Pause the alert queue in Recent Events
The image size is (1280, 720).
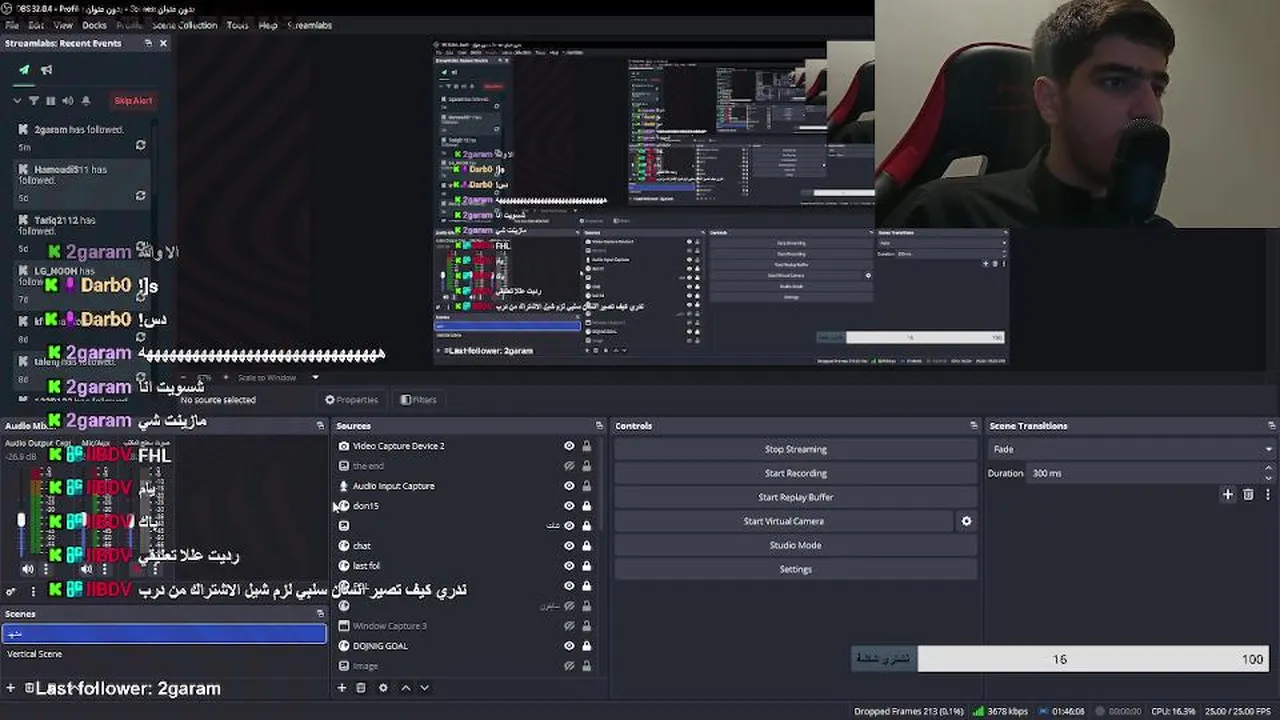50,100
